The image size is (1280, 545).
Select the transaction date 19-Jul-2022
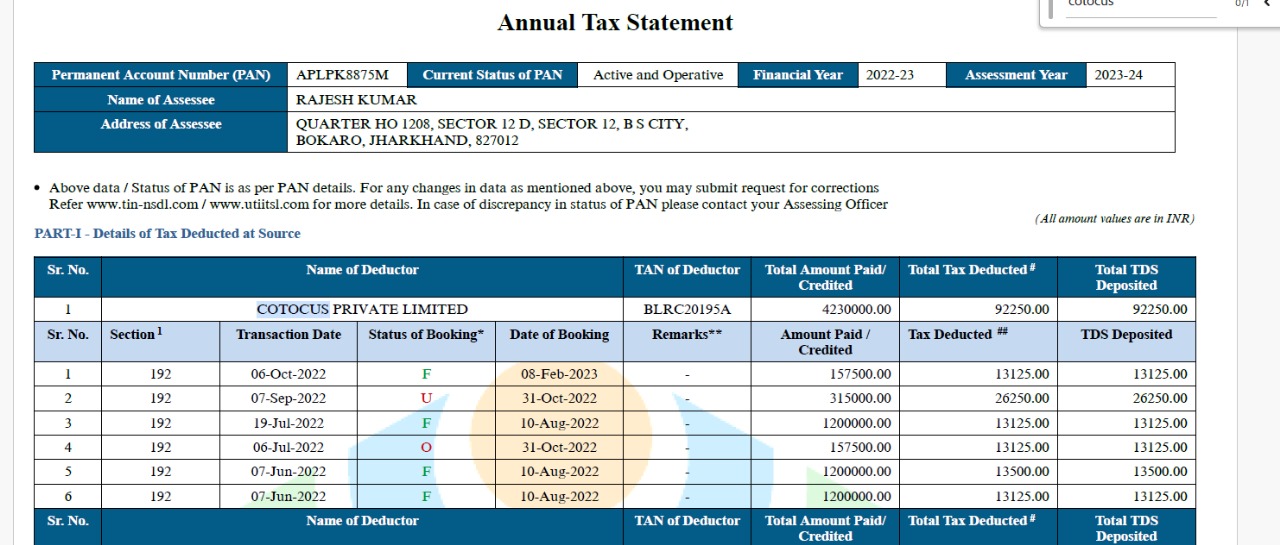pyautogui.click(x=288, y=423)
